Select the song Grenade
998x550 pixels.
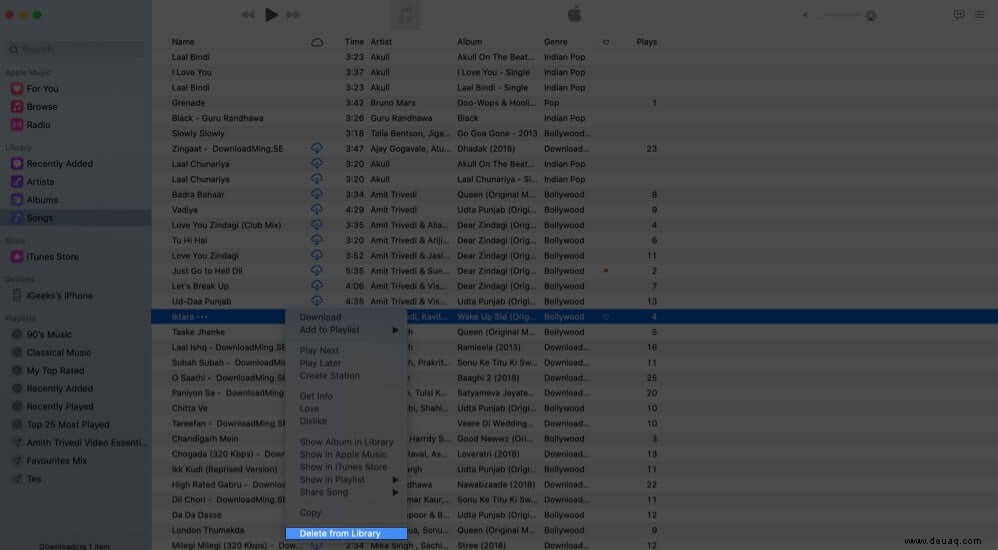[188, 102]
